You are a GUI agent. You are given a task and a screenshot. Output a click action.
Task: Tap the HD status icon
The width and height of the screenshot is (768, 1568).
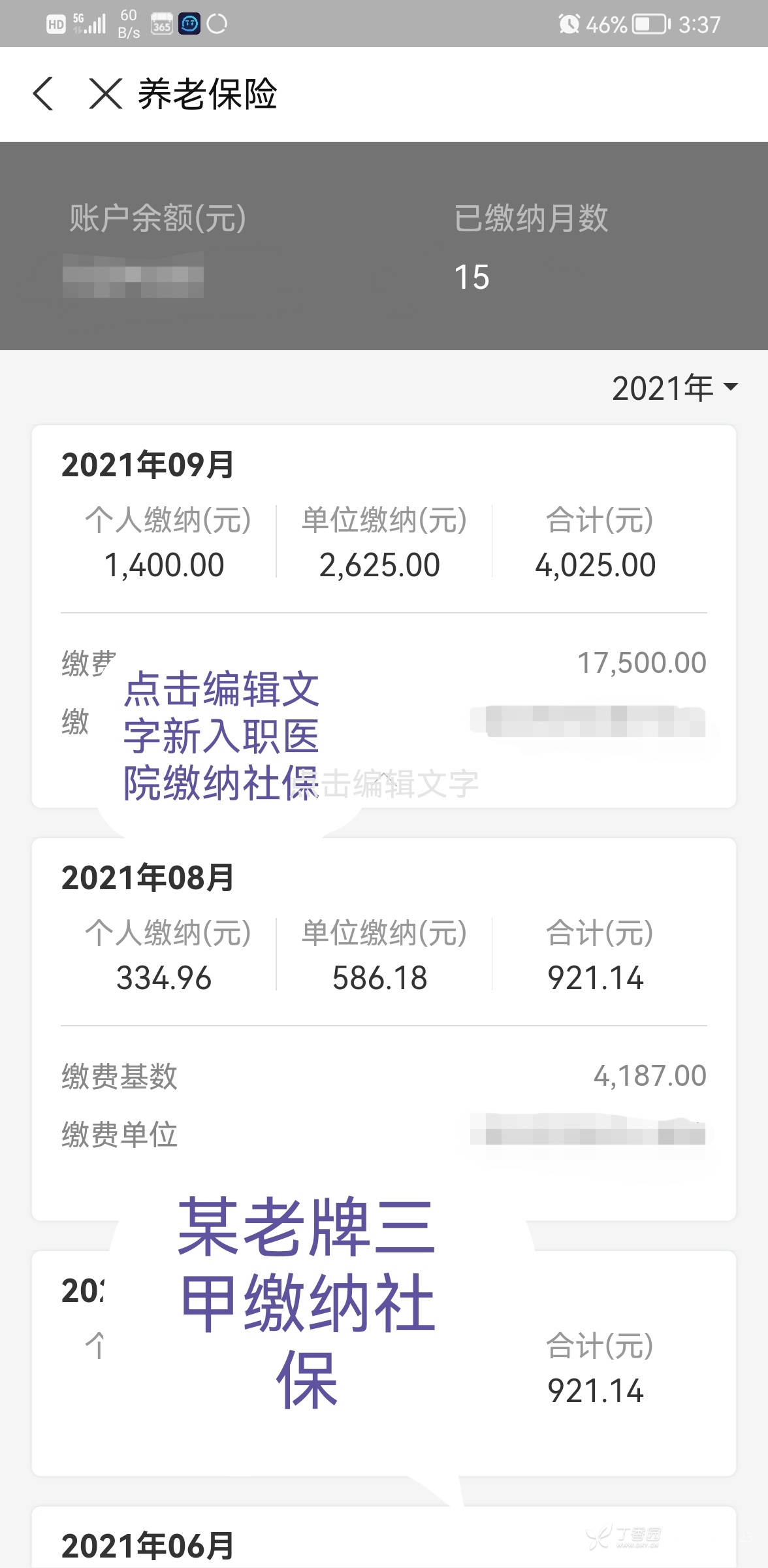56,24
